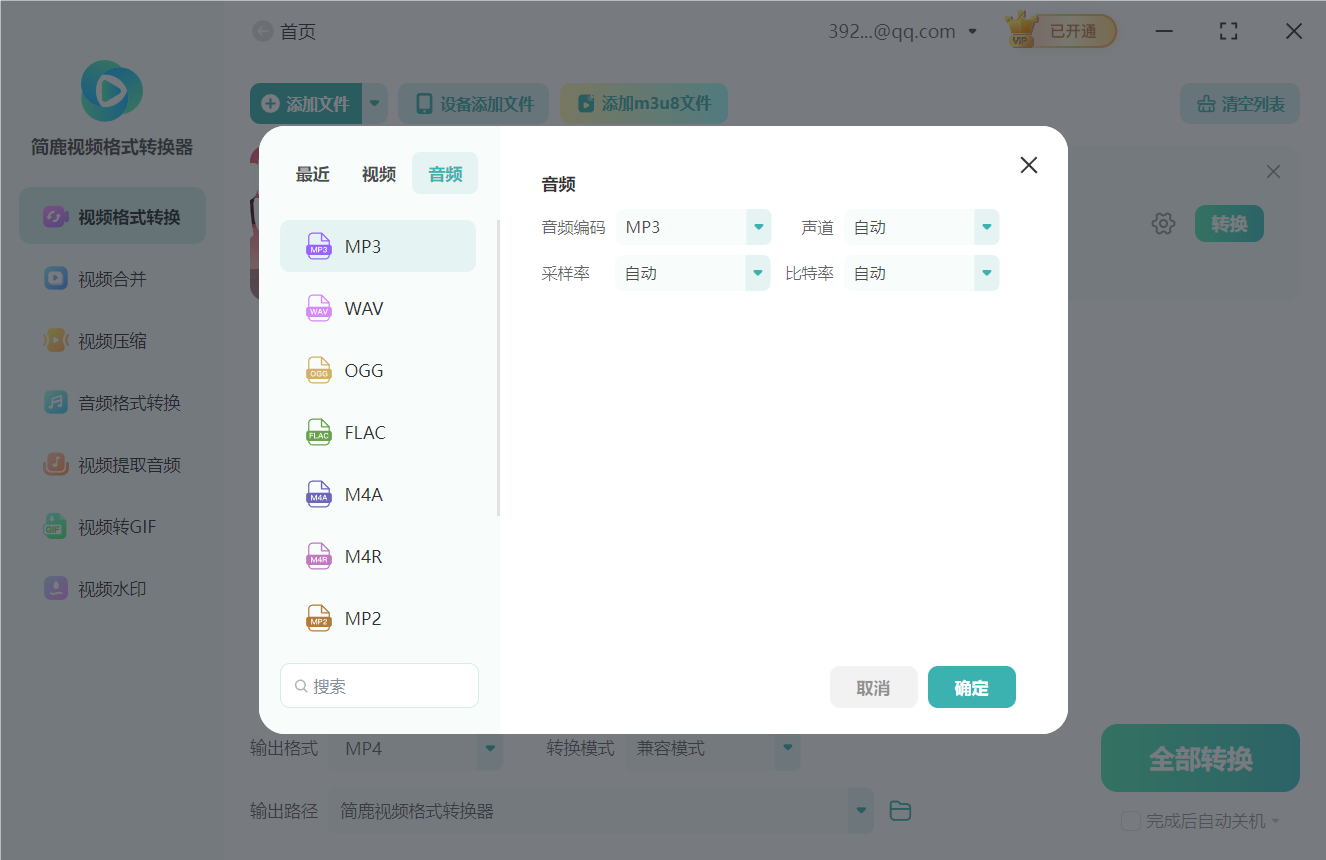The height and width of the screenshot is (860, 1326).
Task: Open the 视频压缩 (video compress) tool
Action: coord(111,340)
